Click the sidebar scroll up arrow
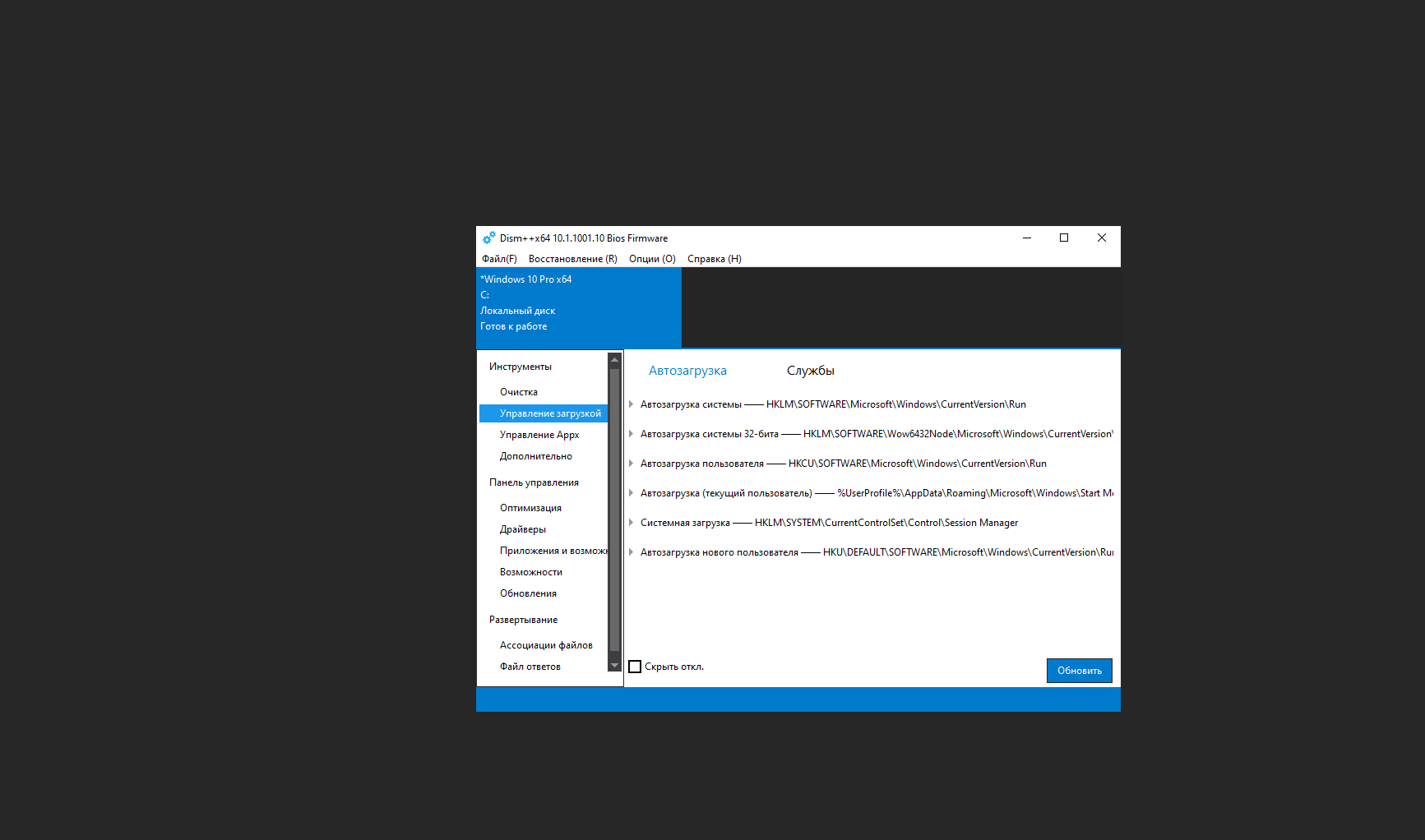This screenshot has height=840, width=1425. point(614,360)
